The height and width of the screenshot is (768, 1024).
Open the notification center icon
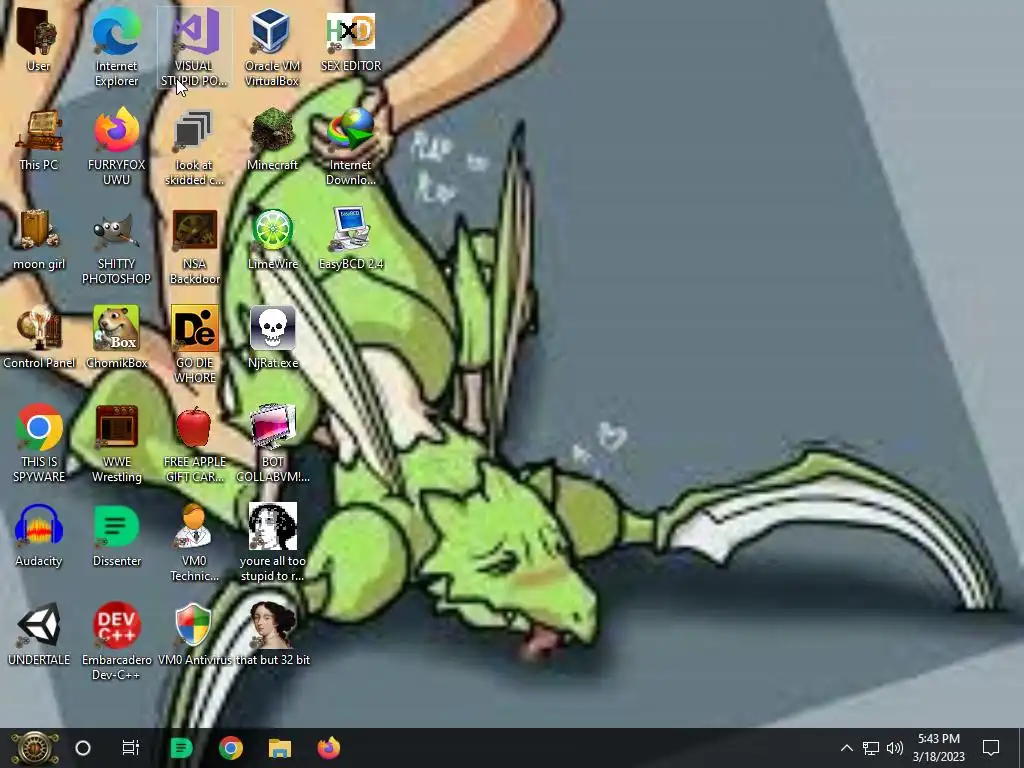991,748
